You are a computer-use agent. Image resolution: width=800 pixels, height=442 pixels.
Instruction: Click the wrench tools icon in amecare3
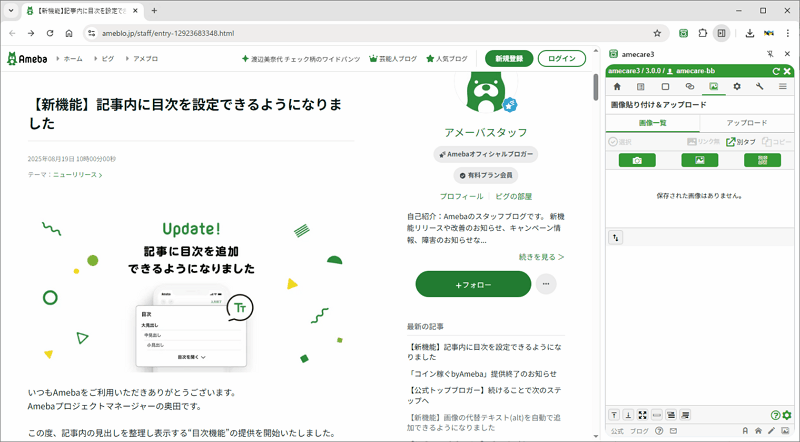[x=760, y=87]
